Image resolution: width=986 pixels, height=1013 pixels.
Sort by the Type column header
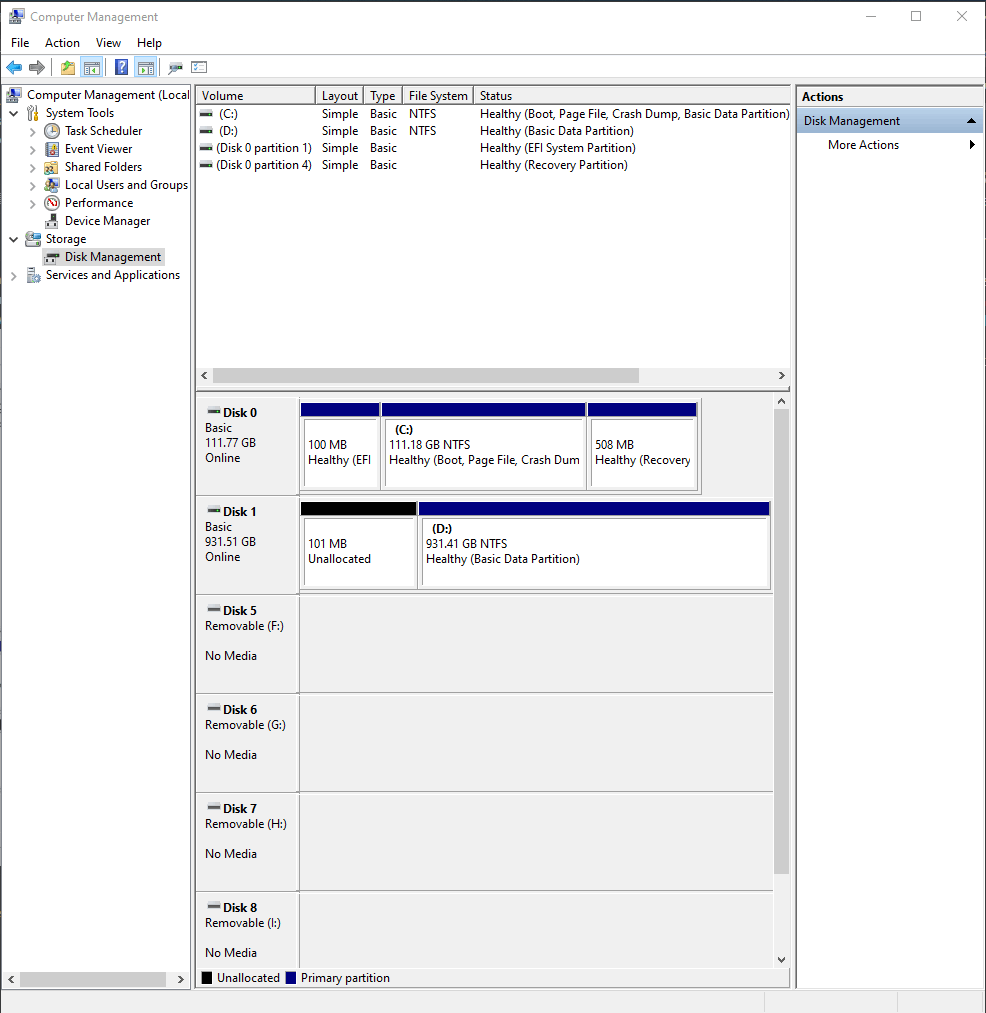point(383,96)
